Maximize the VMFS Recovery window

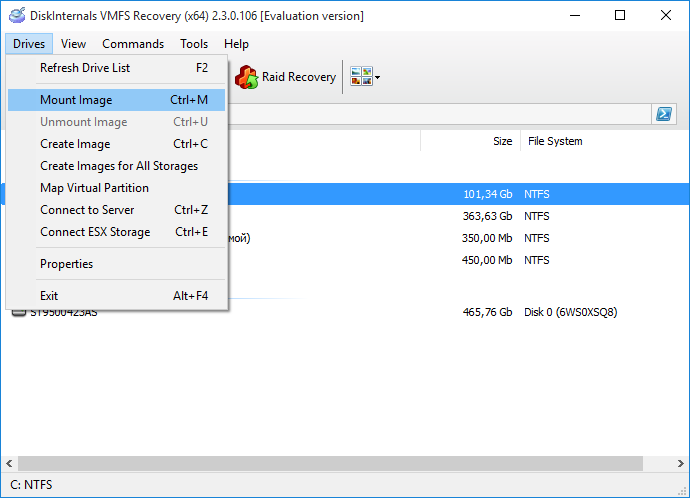pyautogui.click(x=620, y=15)
